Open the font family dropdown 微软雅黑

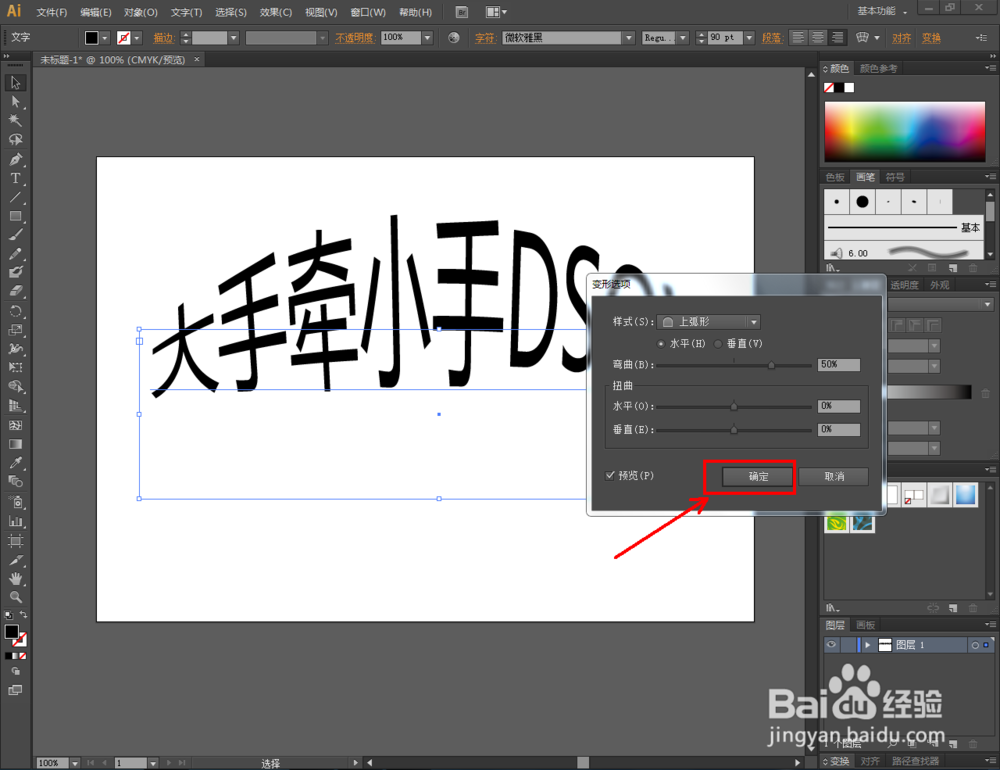click(629, 38)
